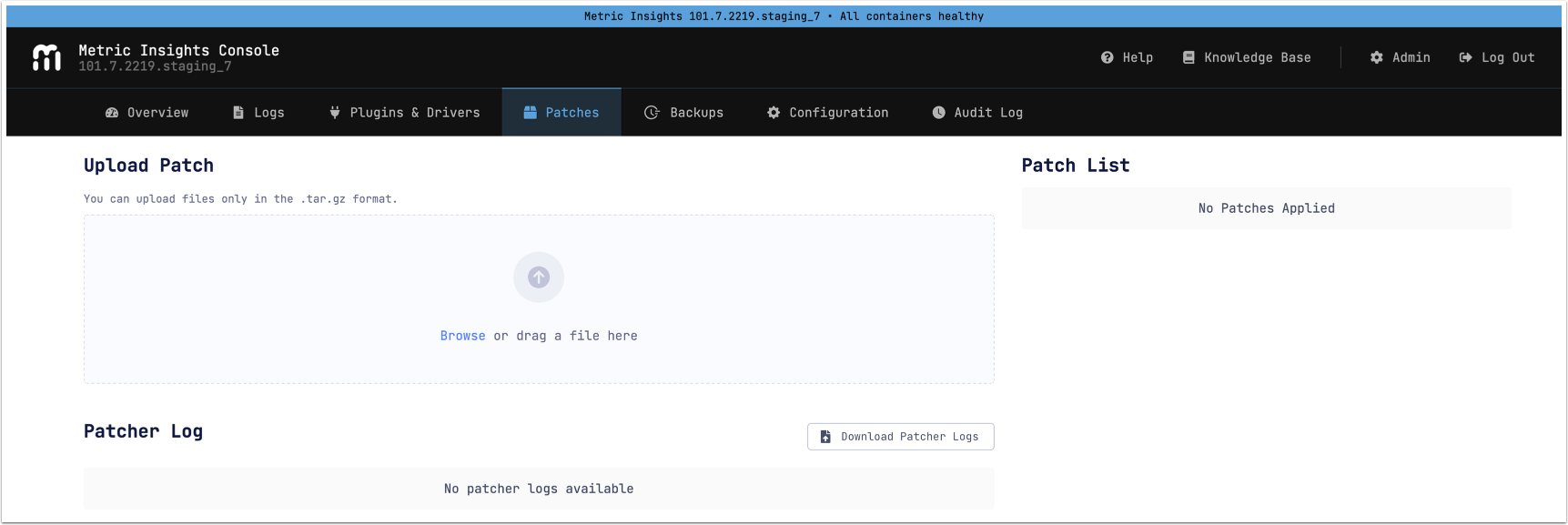Click the 'Patch List' heading

tap(1076, 166)
